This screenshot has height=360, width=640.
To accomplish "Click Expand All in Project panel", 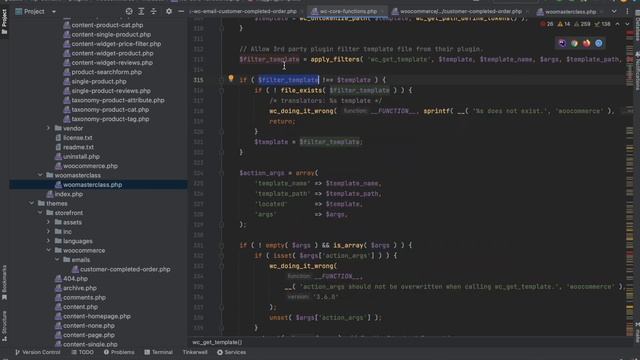I will [x=141, y=11].
